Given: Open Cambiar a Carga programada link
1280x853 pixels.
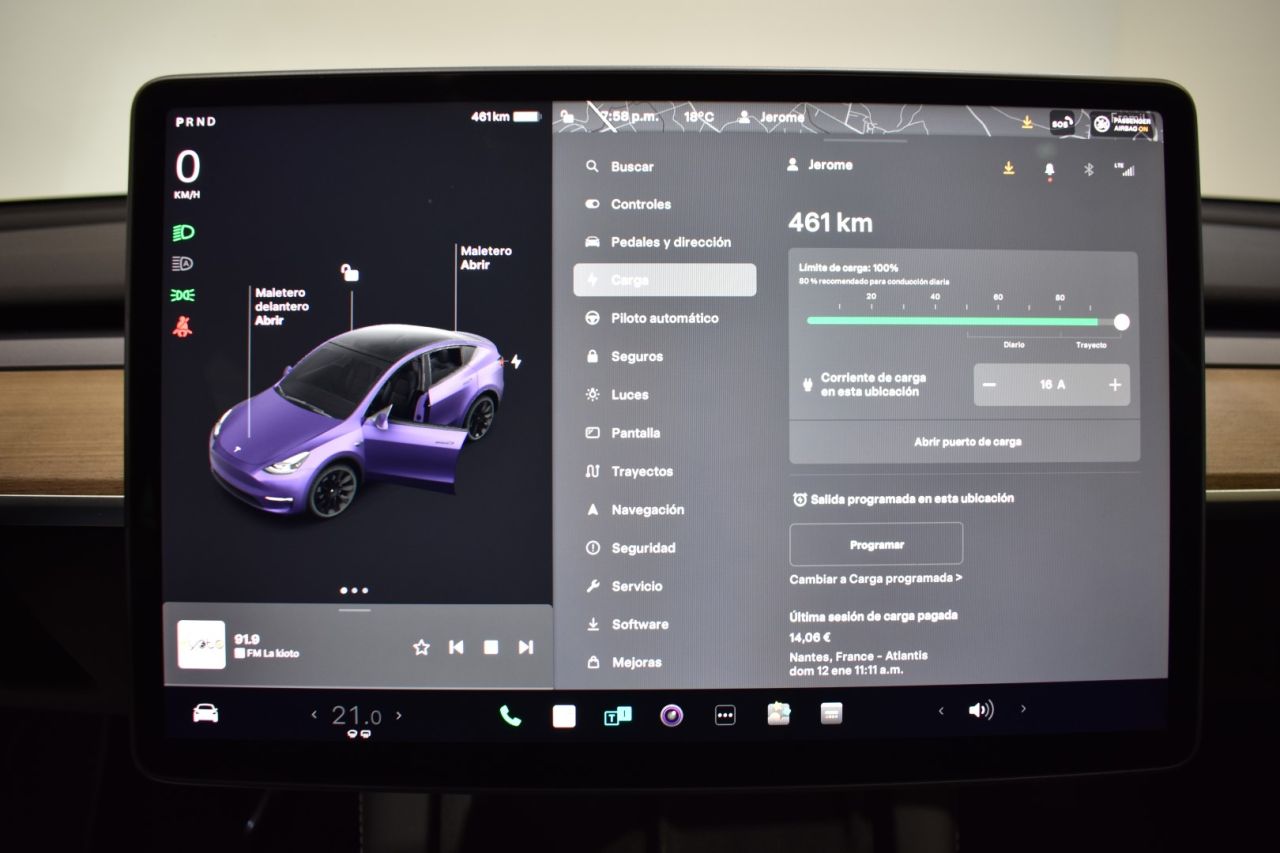Looking at the screenshot, I should pyautogui.click(x=876, y=578).
